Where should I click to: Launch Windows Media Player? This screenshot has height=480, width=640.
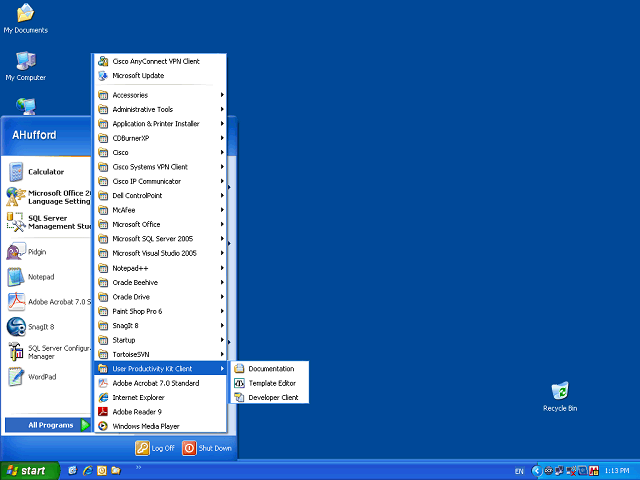(160, 426)
